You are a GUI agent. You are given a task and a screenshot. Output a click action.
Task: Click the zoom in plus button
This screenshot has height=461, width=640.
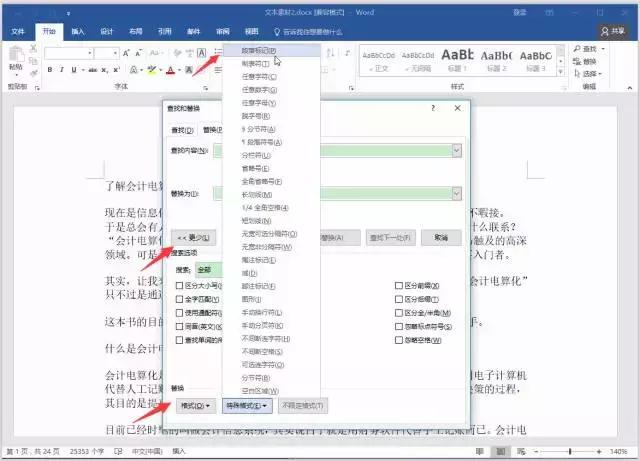pos(599,451)
